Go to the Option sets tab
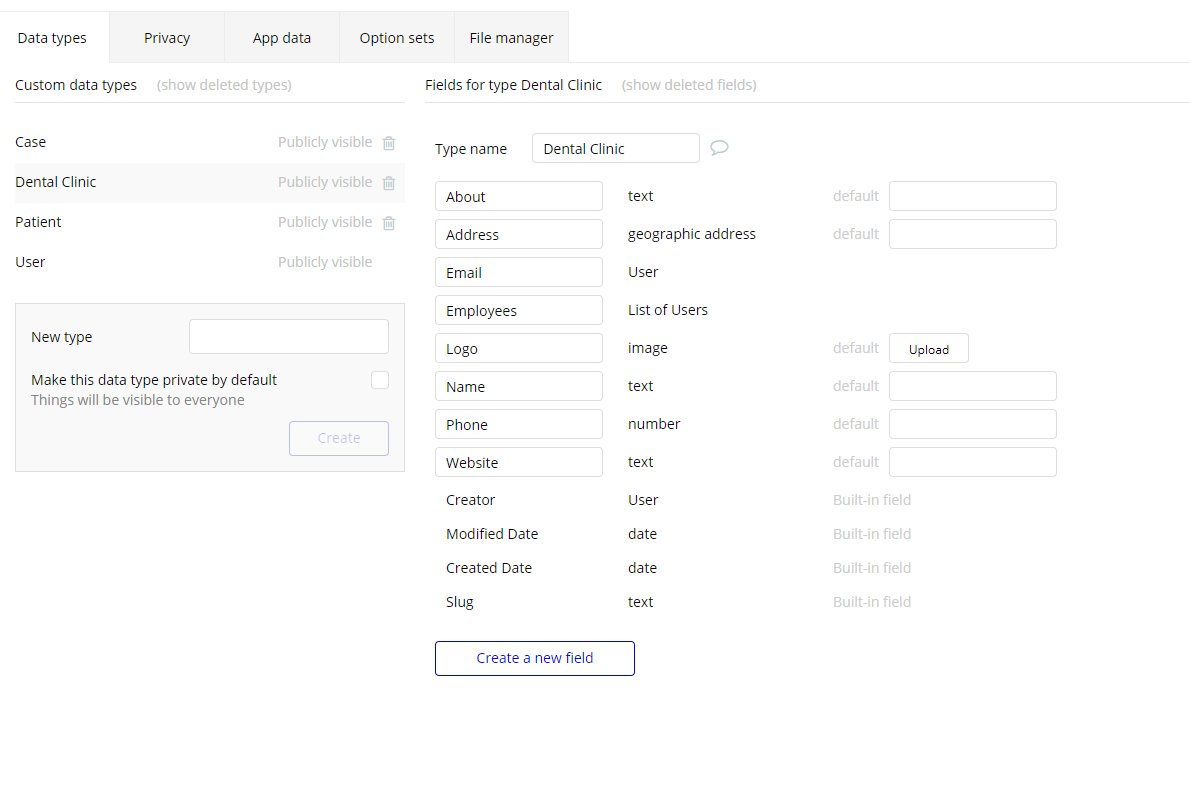Image resolution: width=1190 pixels, height=811 pixels. tap(397, 38)
